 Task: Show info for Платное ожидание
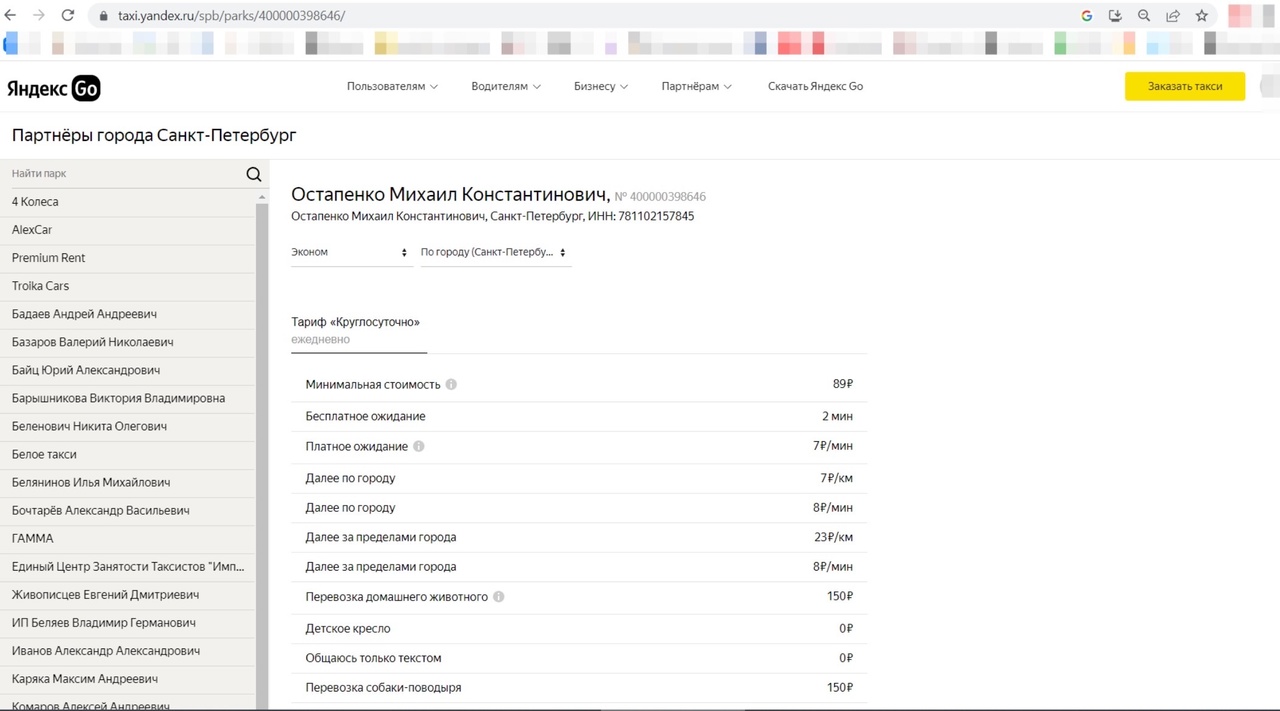click(419, 446)
